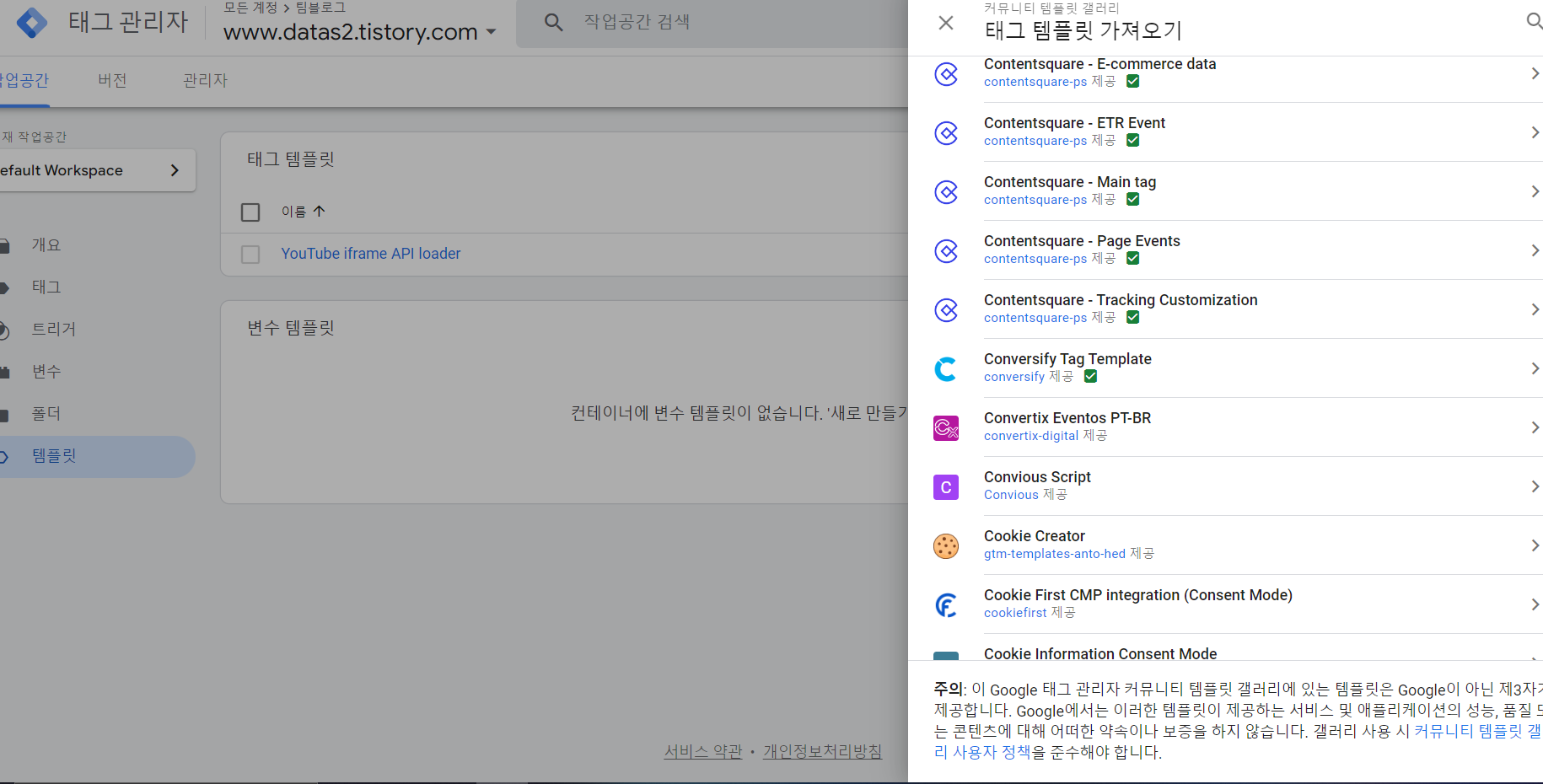Open the conversify provider link
Screen dimensions: 1543x784
pos(1014,377)
